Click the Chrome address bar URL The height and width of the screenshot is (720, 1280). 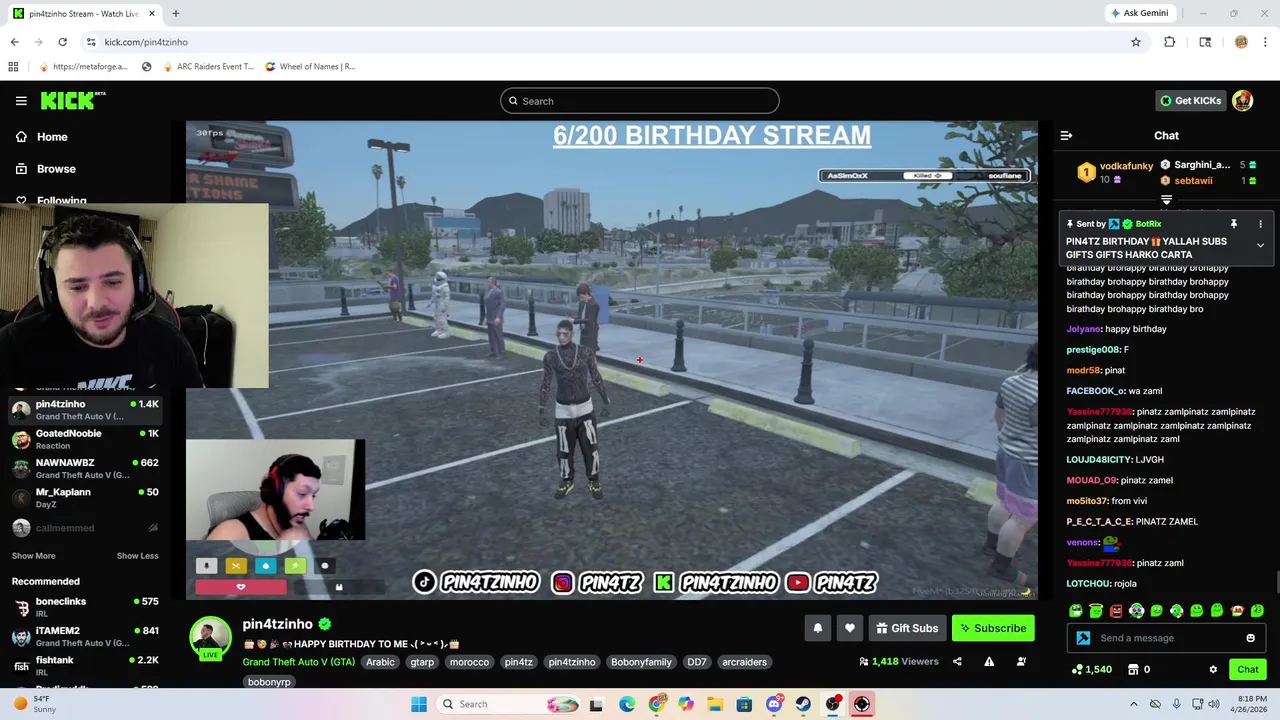(146, 42)
